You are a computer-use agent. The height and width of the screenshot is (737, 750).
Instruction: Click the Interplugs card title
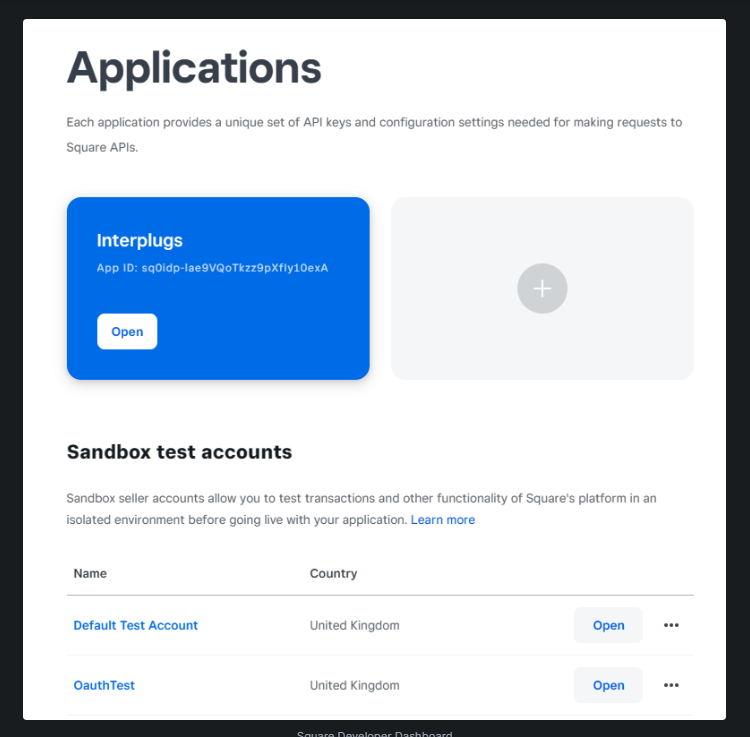point(140,240)
